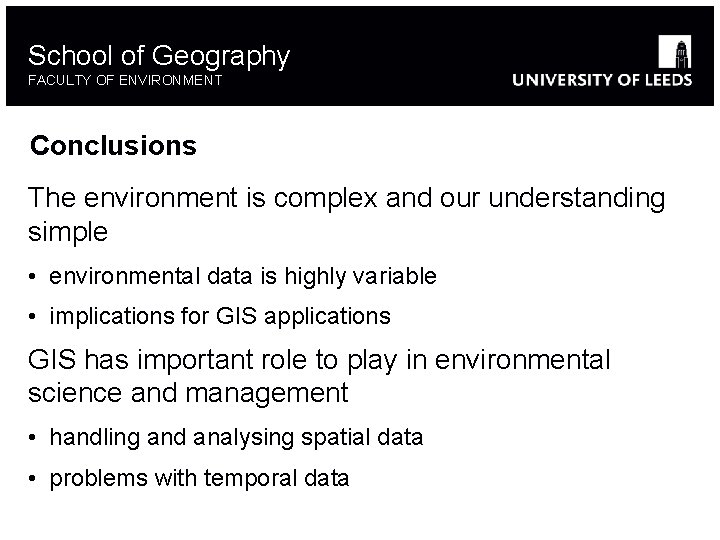This screenshot has width=720, height=540.
Task: Click bullet dot before 'implications for GIS'
Action: click(34, 317)
